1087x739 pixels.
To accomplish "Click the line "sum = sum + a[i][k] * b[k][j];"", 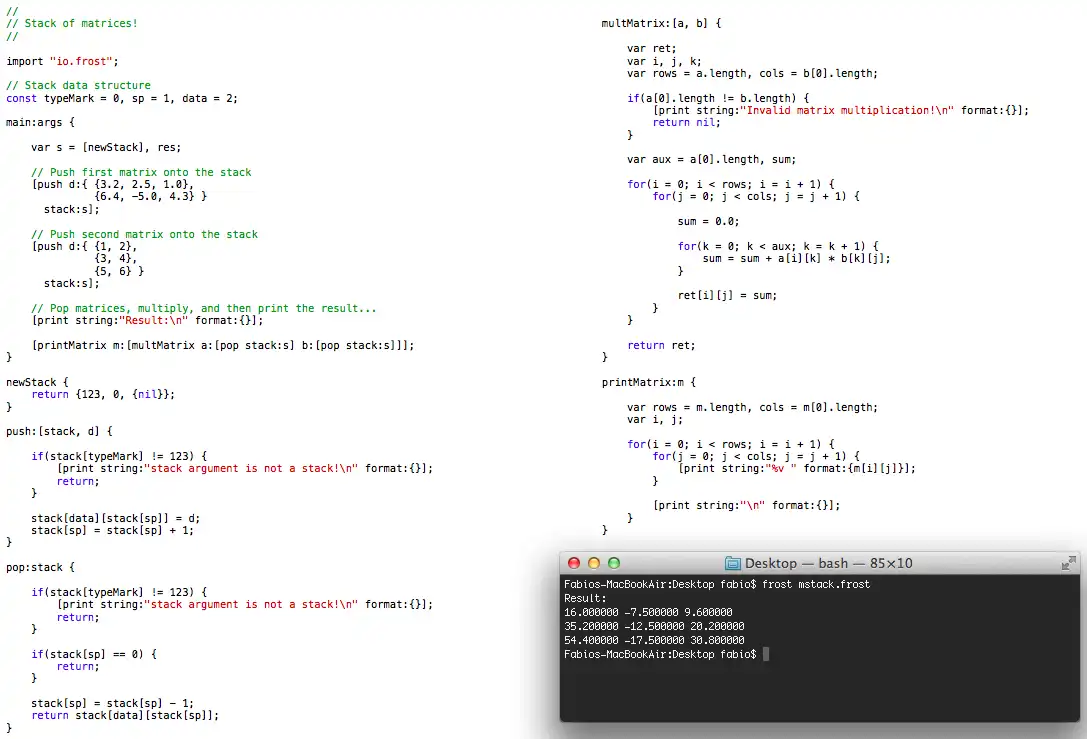I will coord(797,259).
